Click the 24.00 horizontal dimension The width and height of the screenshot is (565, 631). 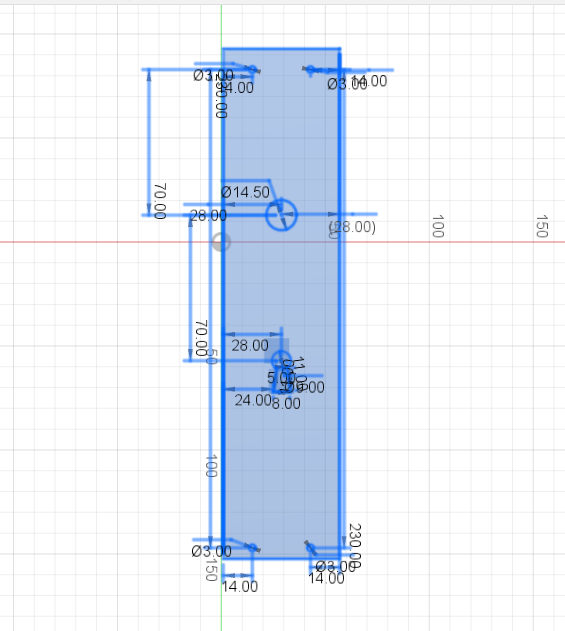pos(253,400)
